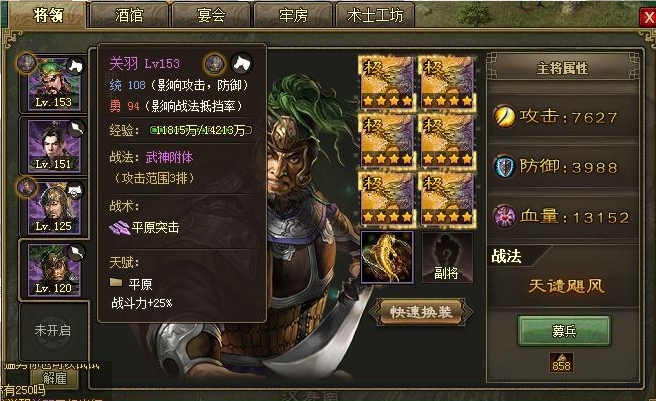The width and height of the screenshot is (656, 401).
Task: Click the green 募兵 recruit button
Action: (x=564, y=331)
